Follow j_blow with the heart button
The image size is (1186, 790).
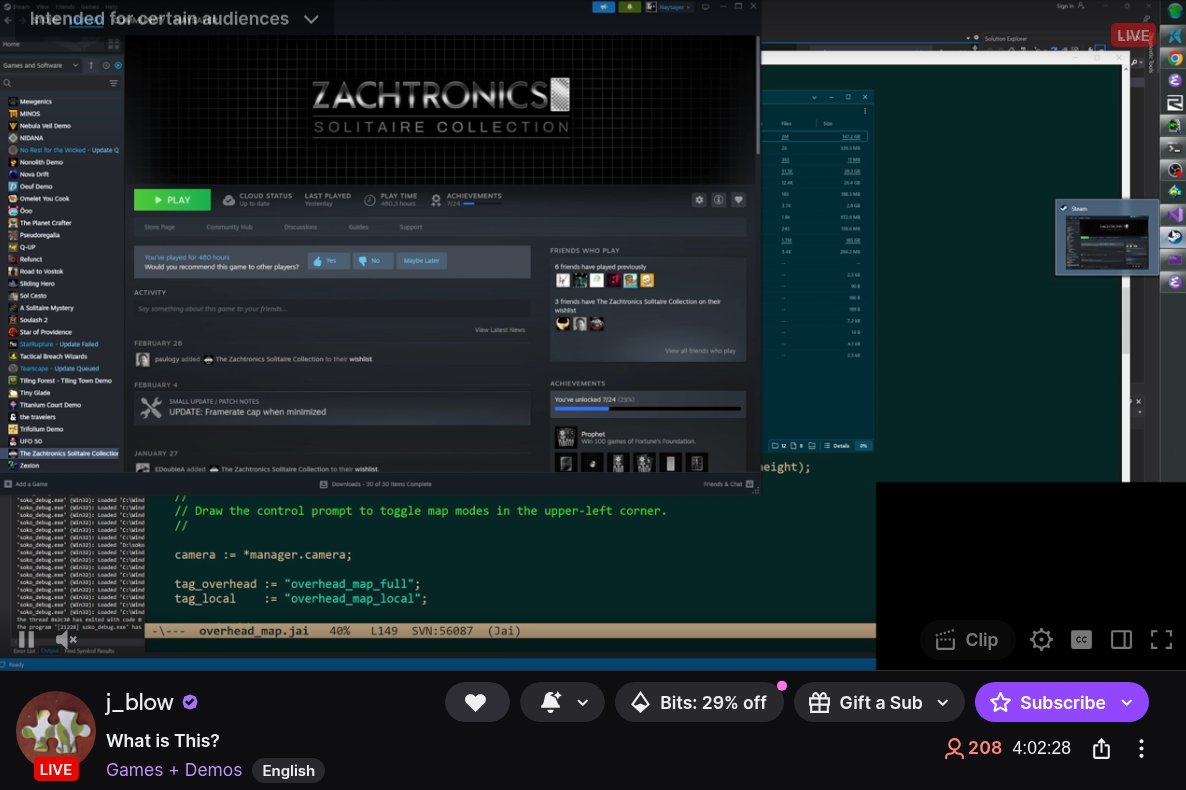[476, 702]
